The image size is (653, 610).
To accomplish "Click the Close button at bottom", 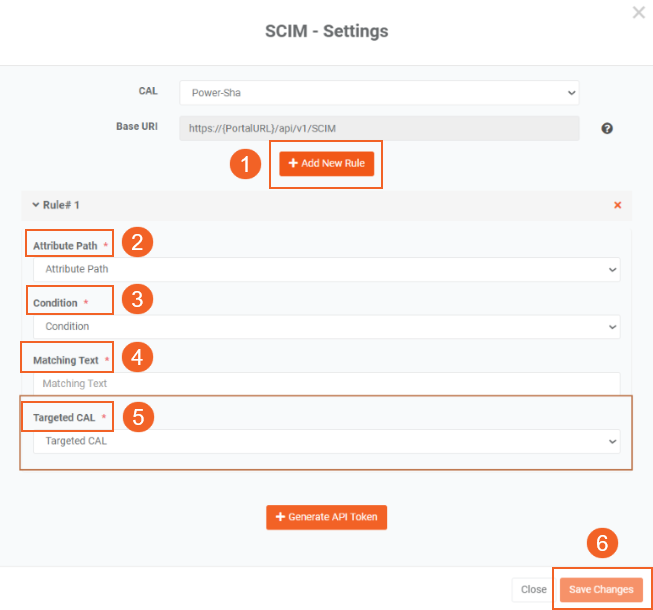I will tap(533, 590).
